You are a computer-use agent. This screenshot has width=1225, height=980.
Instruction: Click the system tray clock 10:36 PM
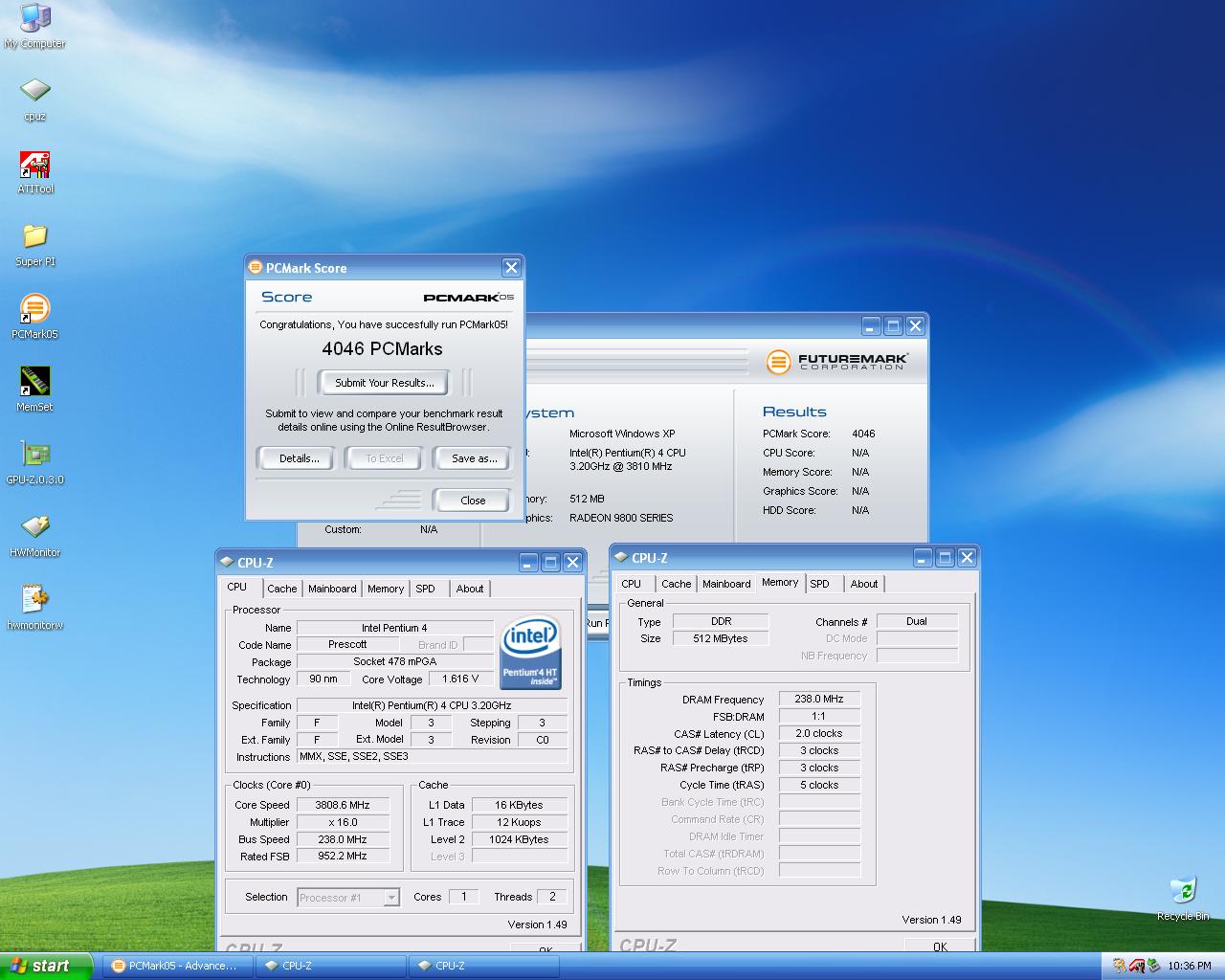tap(1189, 966)
